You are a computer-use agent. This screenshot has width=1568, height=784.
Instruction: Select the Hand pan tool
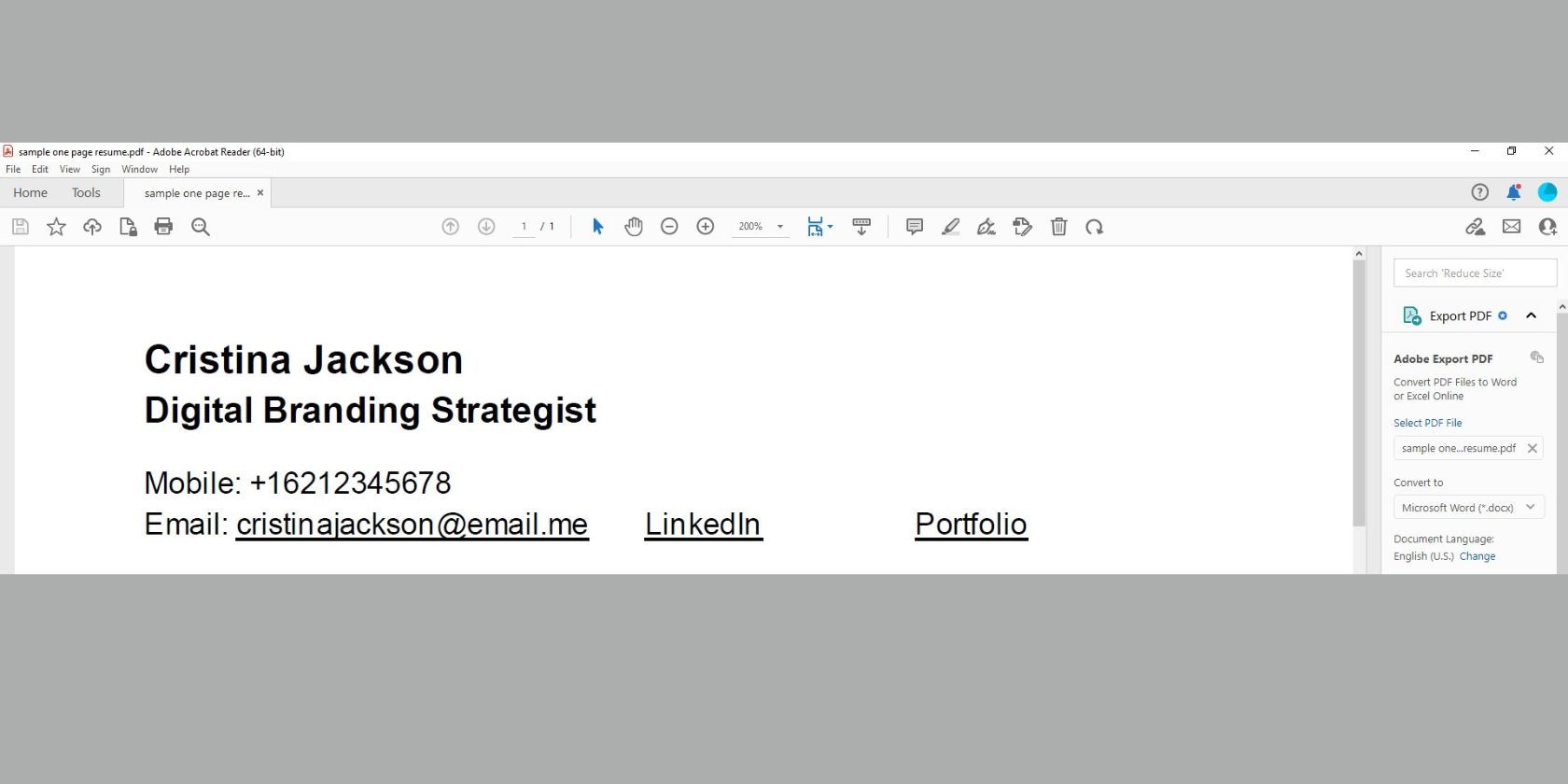634,227
